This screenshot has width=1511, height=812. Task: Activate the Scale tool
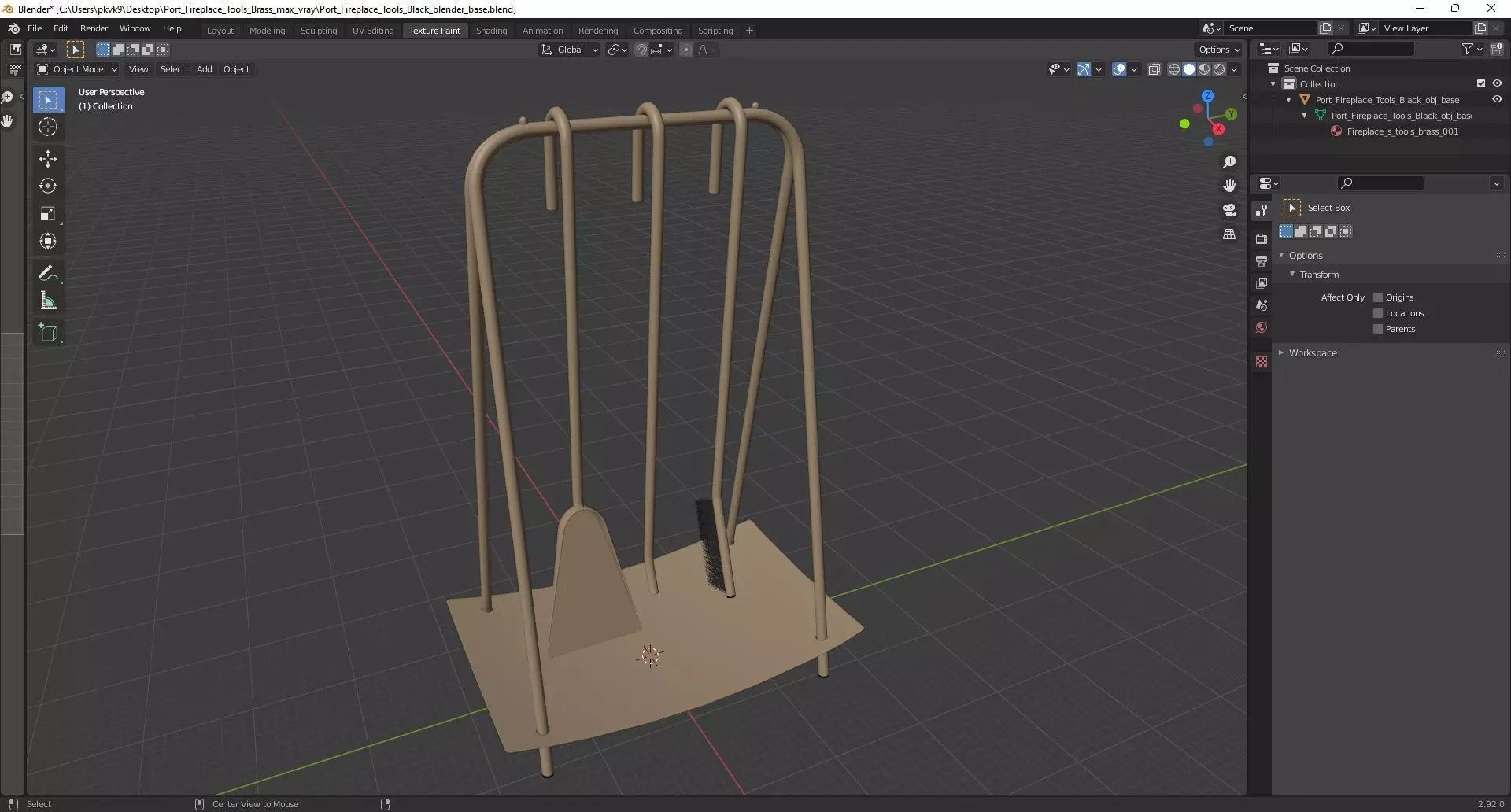[48, 214]
